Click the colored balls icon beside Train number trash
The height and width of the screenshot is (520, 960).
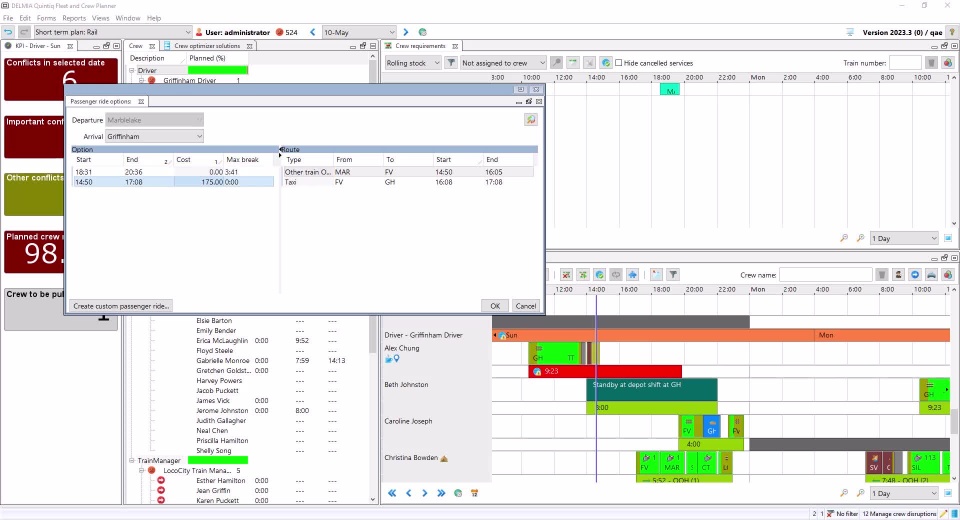[948, 62]
